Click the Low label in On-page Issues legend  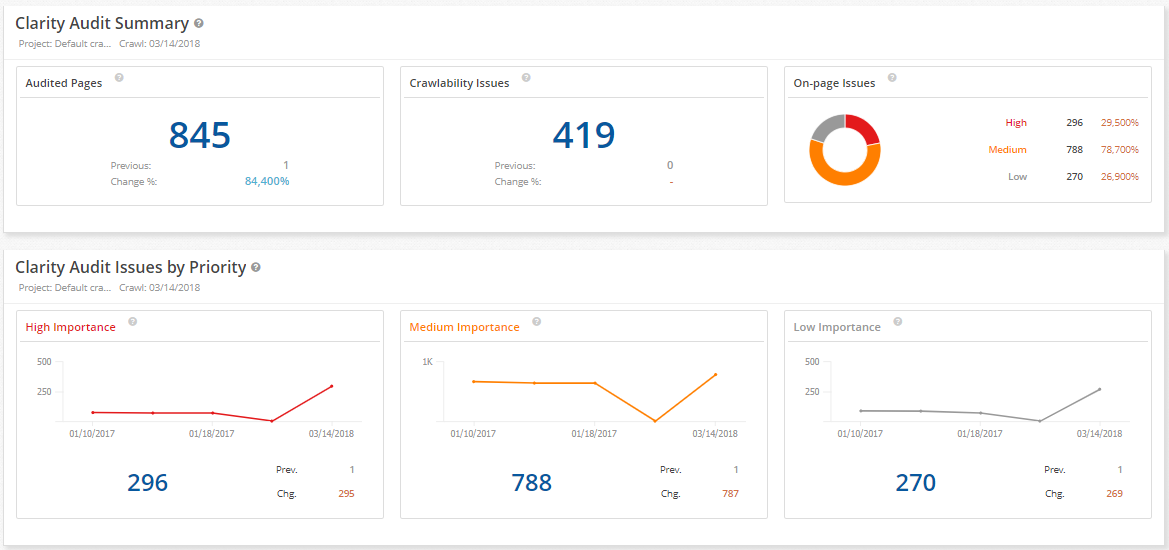click(x=1018, y=177)
